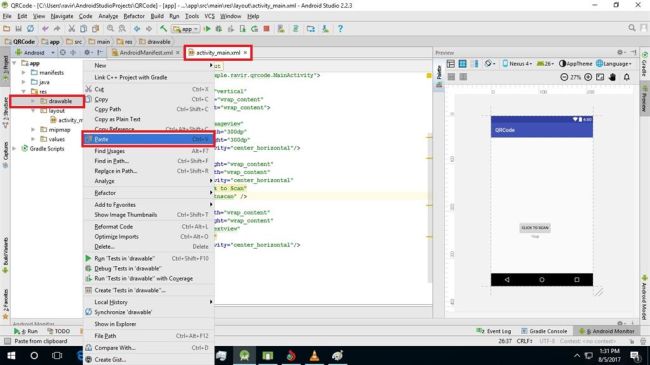Select Paste in the context menu
This screenshot has width=650, height=365.
click(x=149, y=139)
